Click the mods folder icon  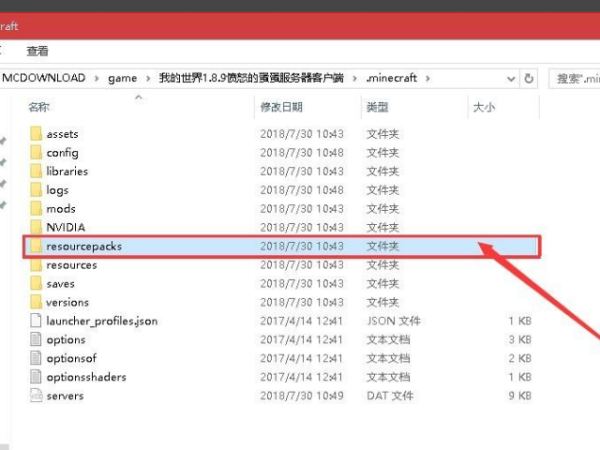pyautogui.click(x=36, y=209)
